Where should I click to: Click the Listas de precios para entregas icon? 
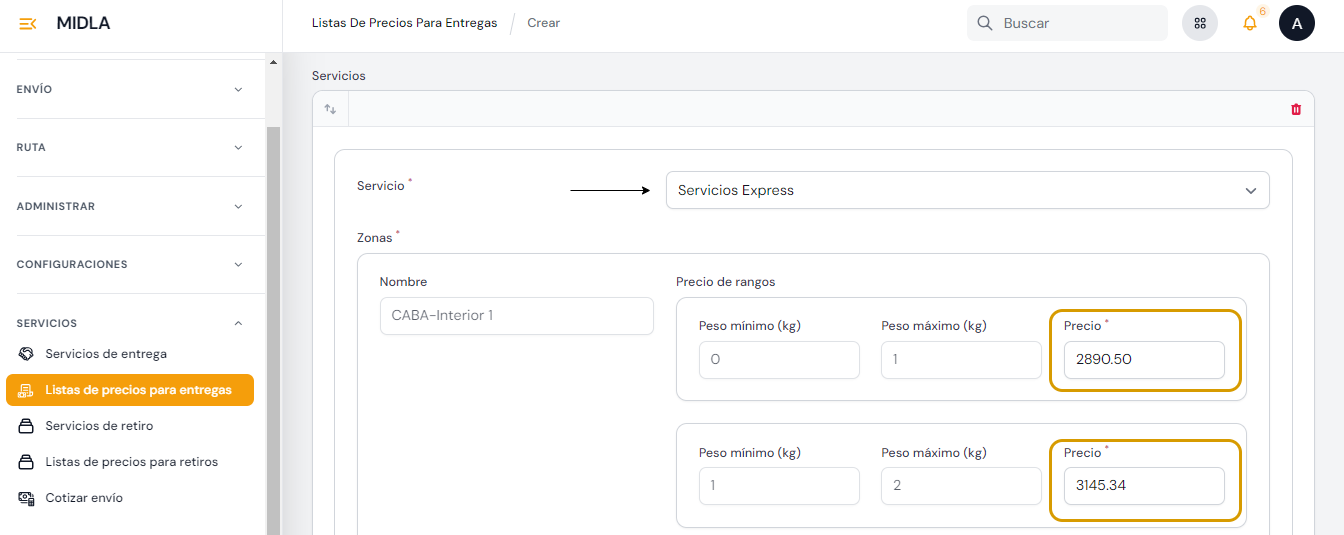click(x=26, y=390)
